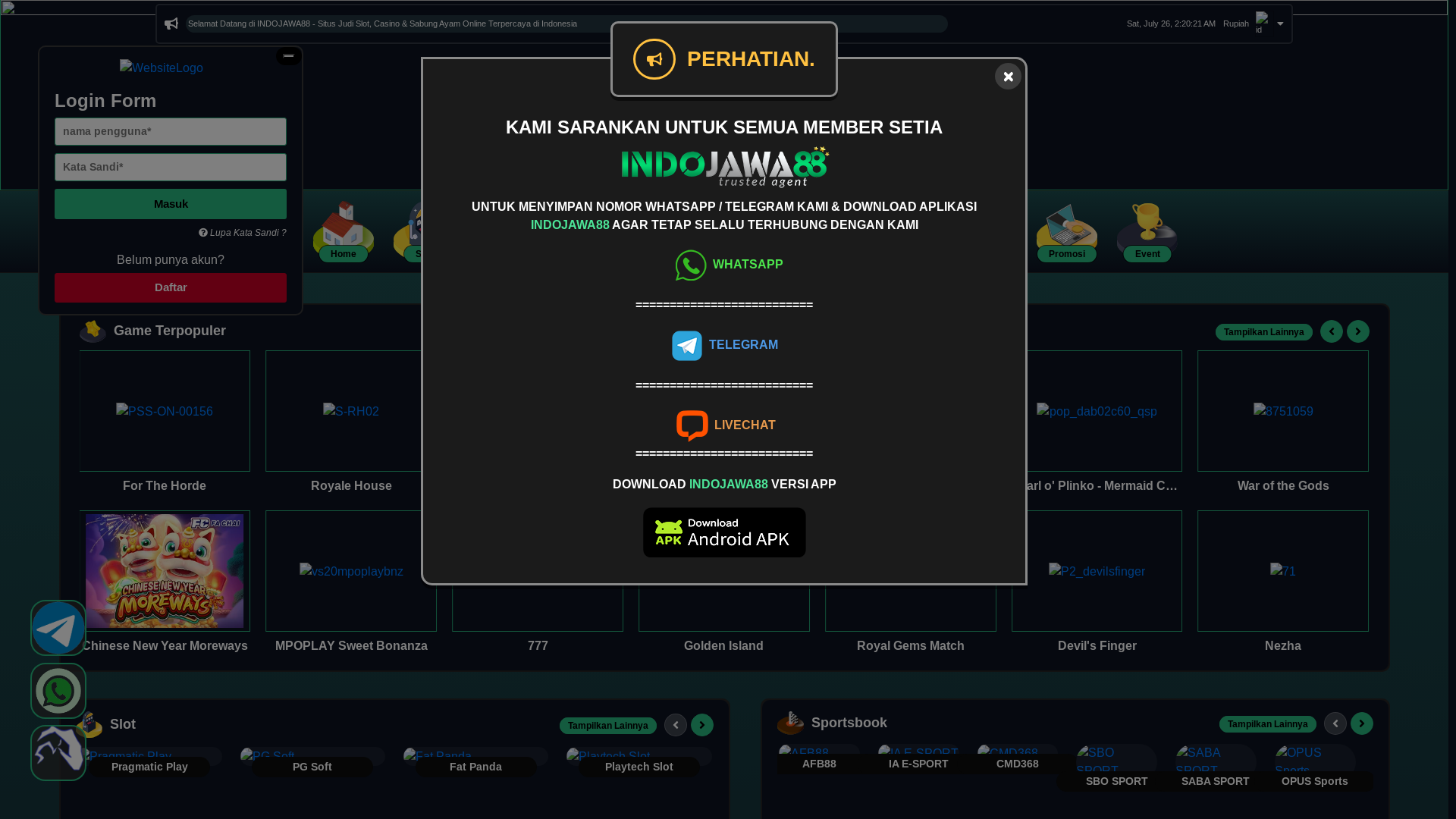1456x819 pixels.
Task: Click the announcement megaphone icon in top bar
Action: [171, 24]
